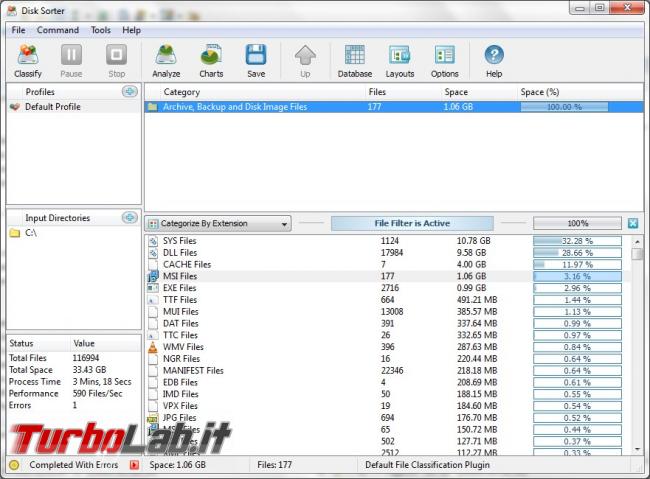Click the EXE Files row icon
The width and height of the screenshot is (650, 479).
click(x=153, y=288)
